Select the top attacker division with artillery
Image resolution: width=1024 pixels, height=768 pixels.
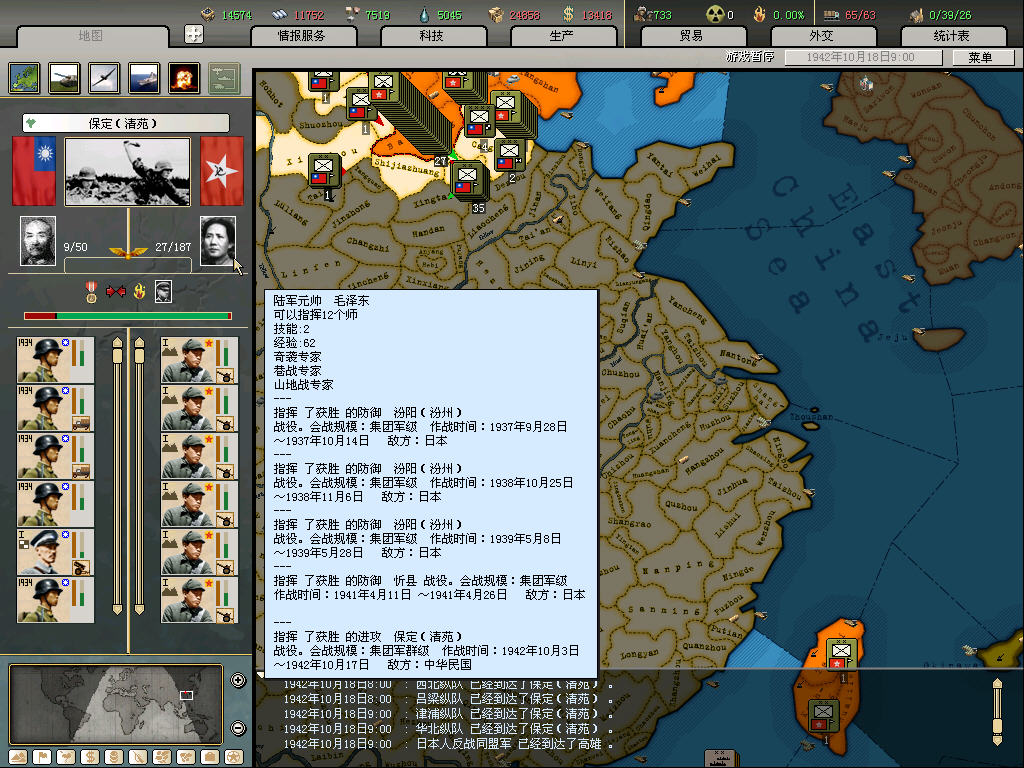click(x=200, y=360)
